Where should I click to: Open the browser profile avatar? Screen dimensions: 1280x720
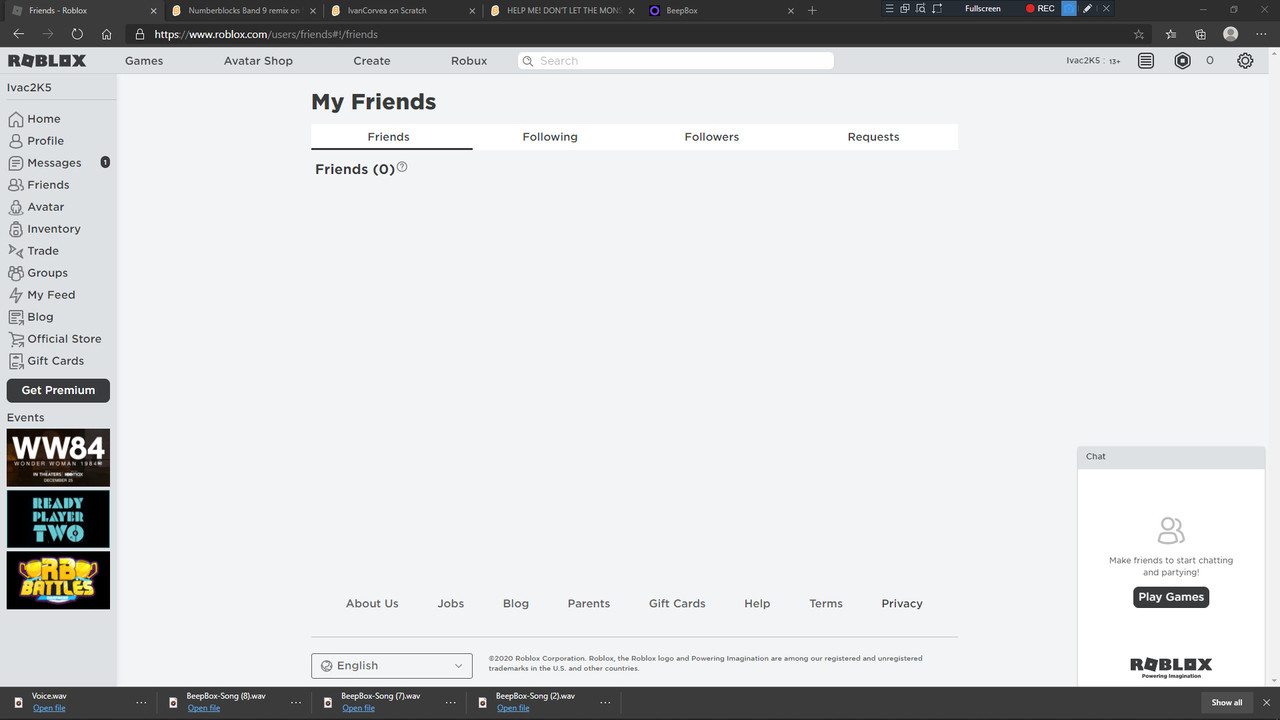point(1231,34)
